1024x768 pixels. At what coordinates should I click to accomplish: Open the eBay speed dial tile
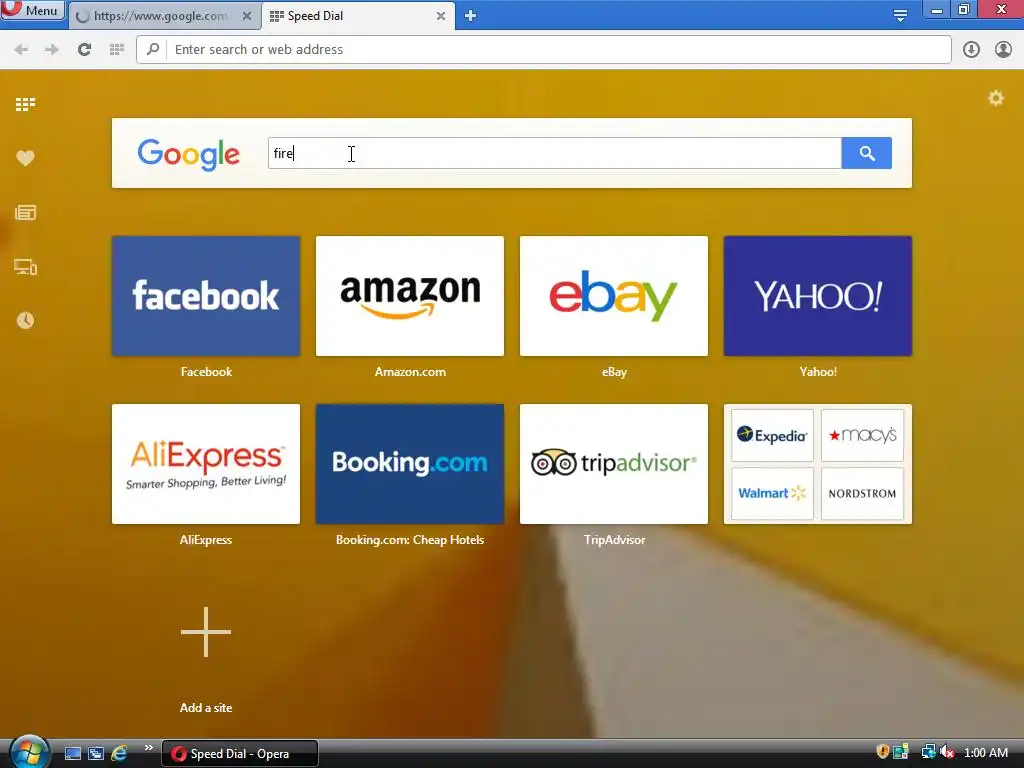pyautogui.click(x=614, y=296)
